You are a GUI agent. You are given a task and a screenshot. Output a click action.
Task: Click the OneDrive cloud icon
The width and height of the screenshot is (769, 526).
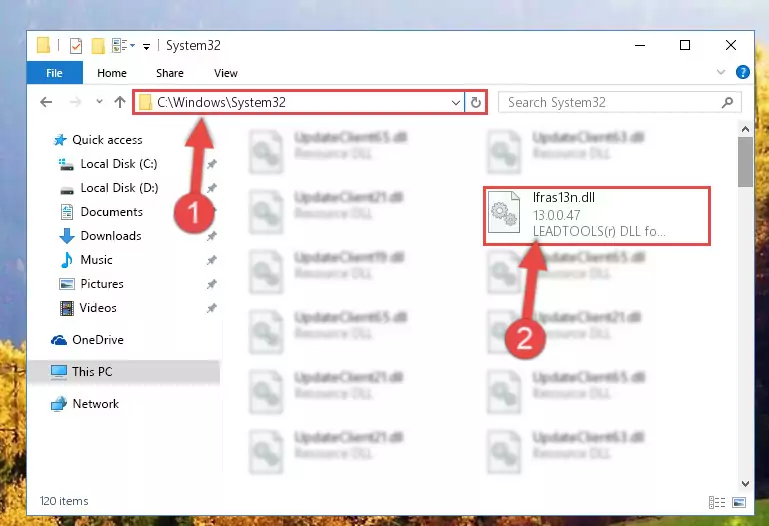59,340
